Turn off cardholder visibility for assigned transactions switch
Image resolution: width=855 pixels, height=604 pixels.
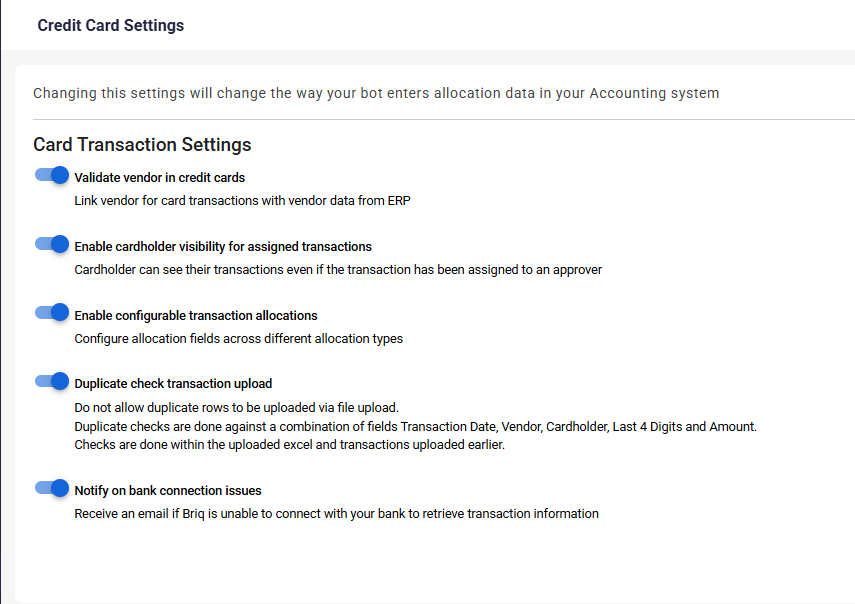click(52, 244)
